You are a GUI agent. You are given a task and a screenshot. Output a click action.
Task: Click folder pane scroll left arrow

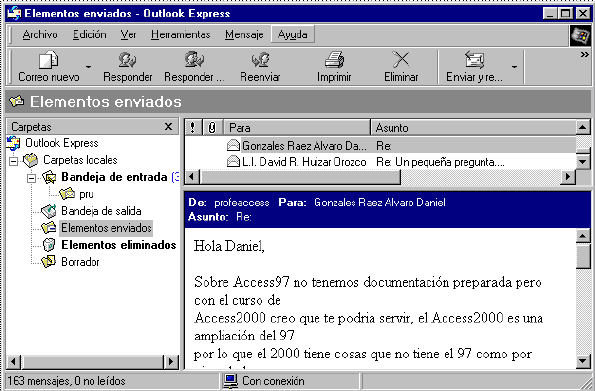[x=14, y=362]
